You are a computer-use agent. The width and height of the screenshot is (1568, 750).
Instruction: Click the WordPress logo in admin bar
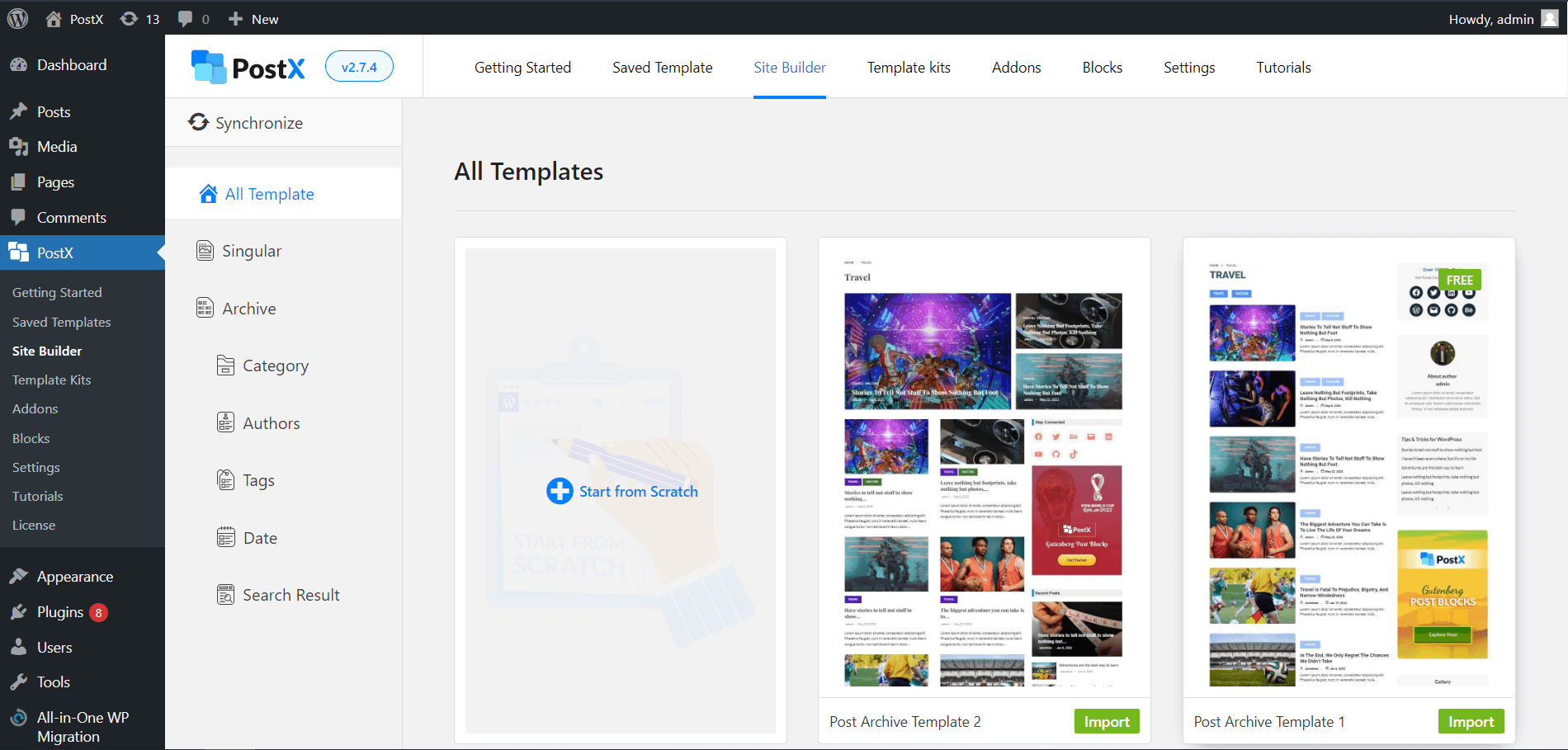tap(17, 17)
